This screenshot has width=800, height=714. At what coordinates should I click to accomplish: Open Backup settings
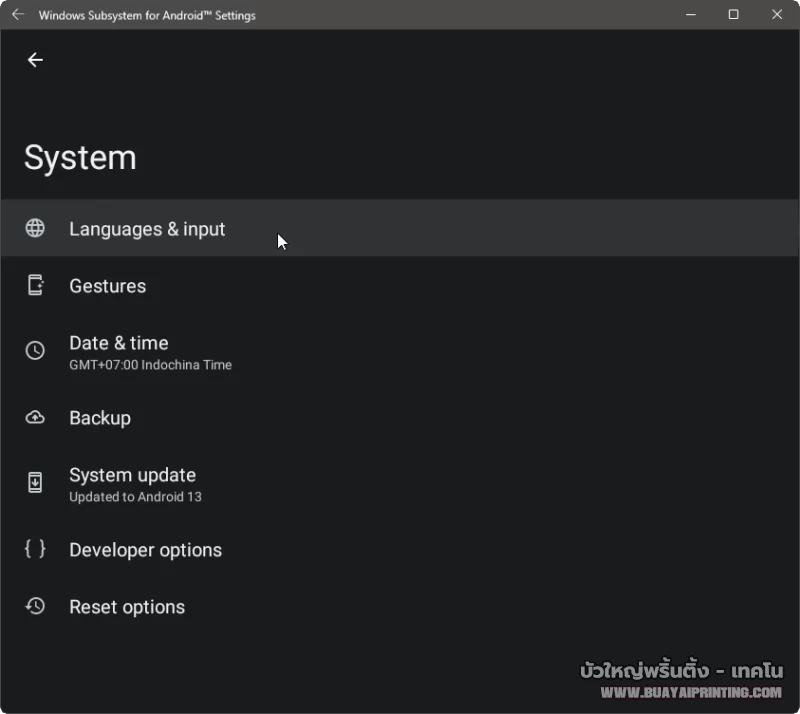[100, 418]
